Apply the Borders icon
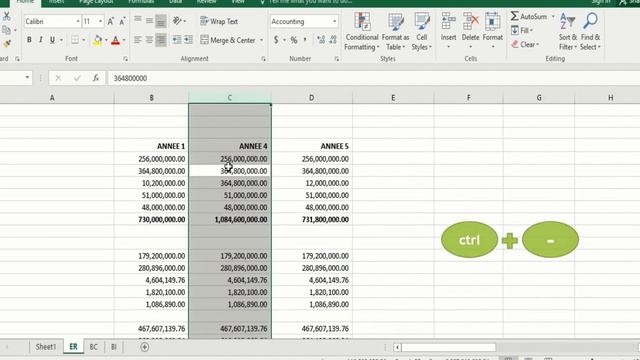 (75, 40)
